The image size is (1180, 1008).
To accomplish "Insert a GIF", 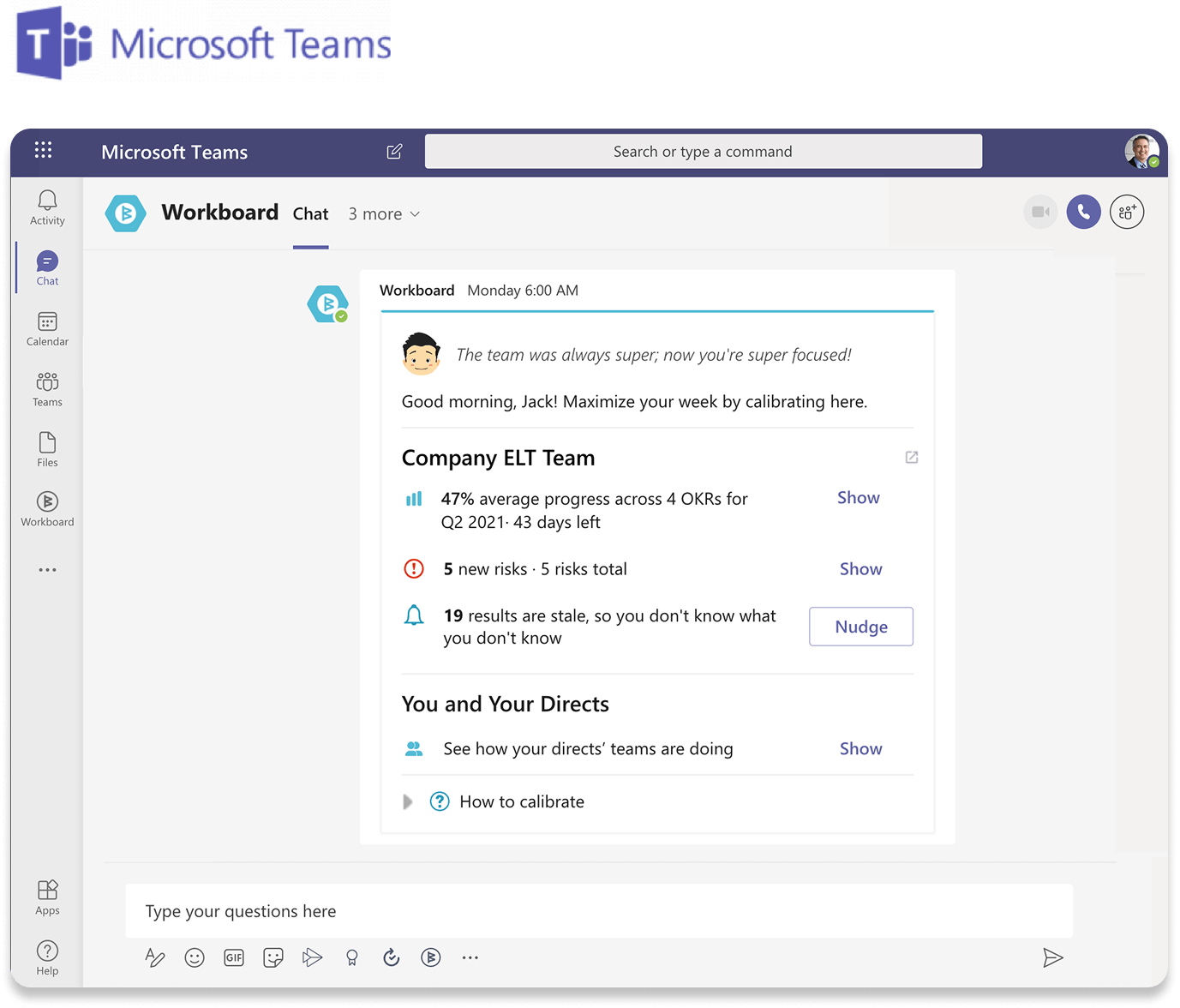I will pyautogui.click(x=234, y=957).
